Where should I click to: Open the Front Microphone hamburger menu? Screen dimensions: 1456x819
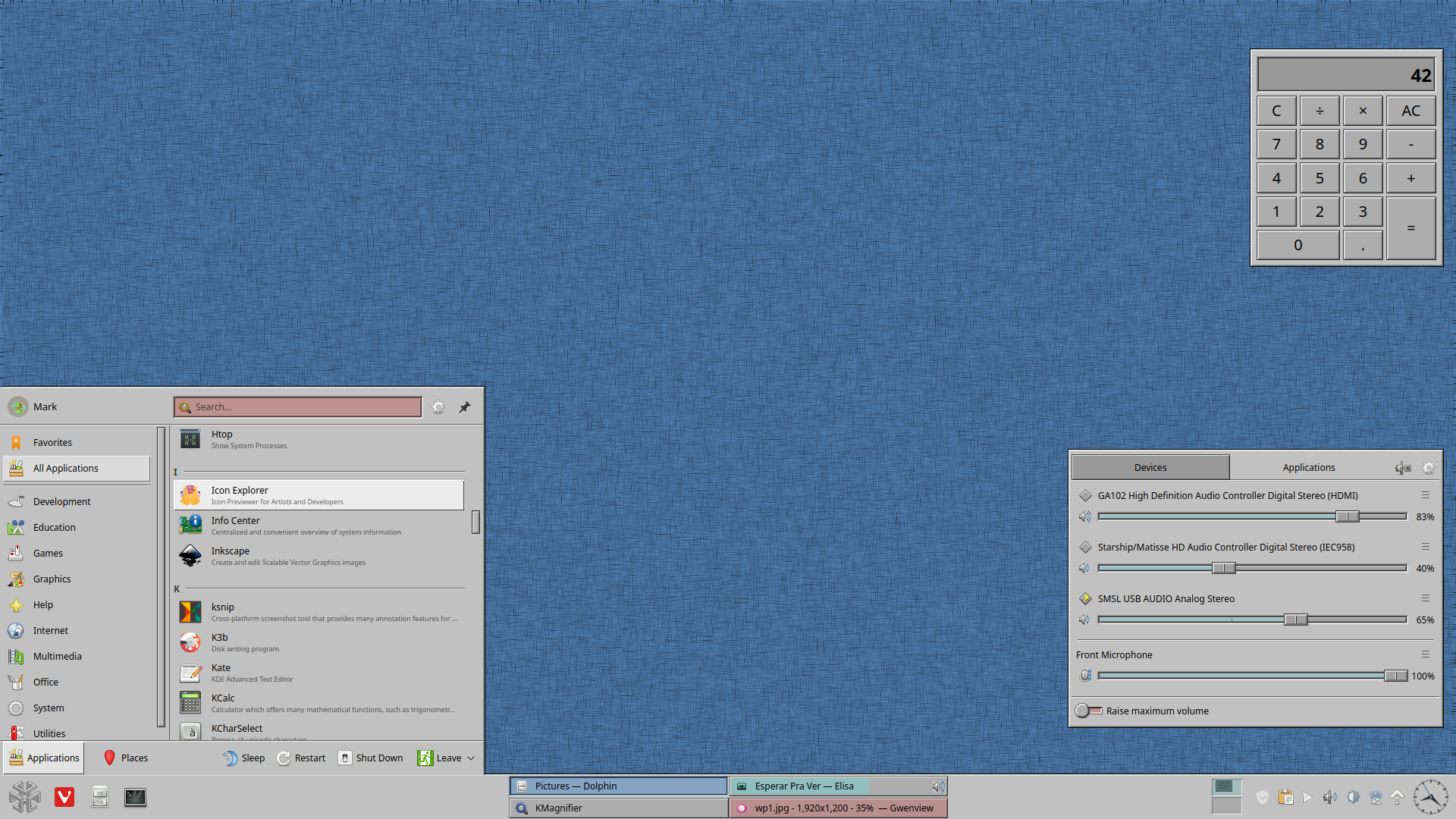[x=1426, y=654]
